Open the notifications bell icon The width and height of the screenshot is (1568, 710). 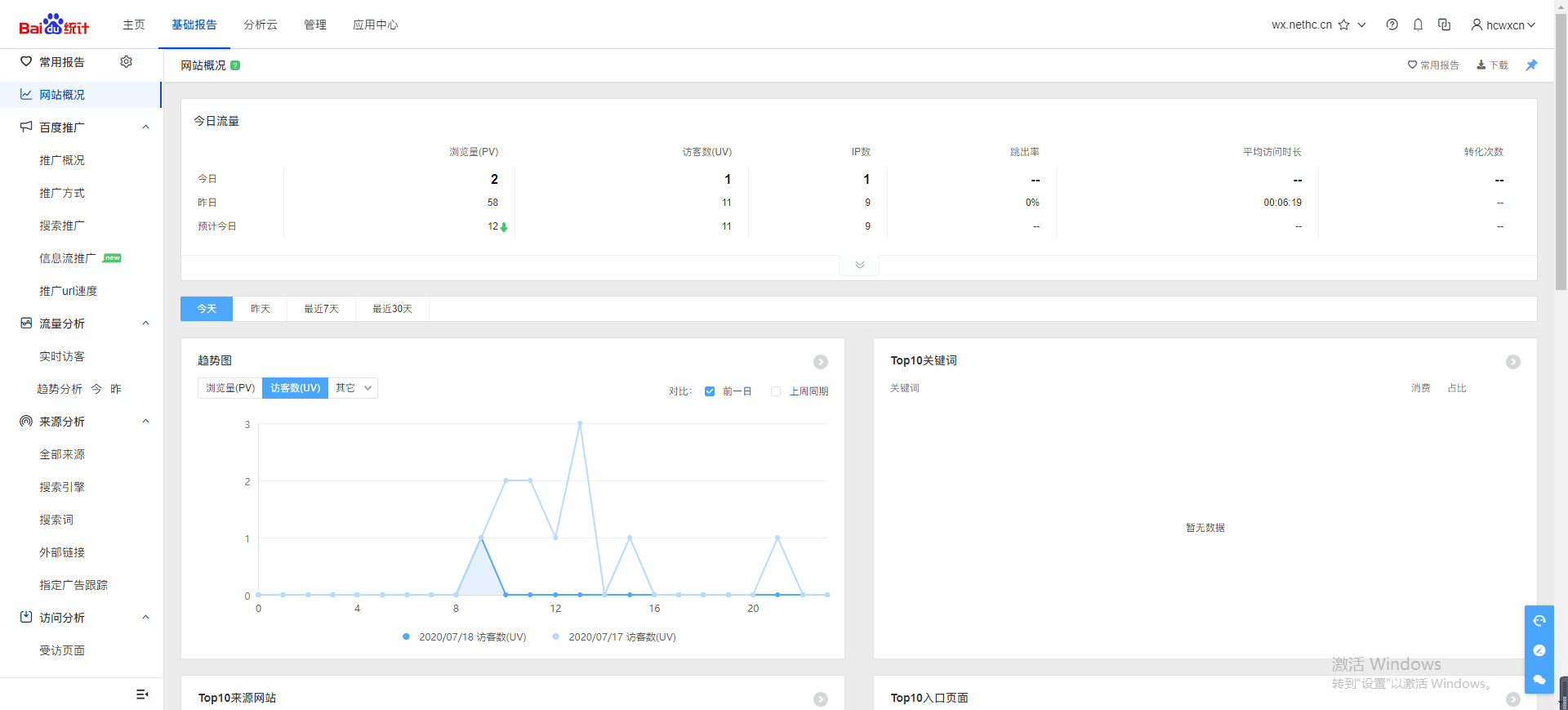pos(1418,25)
